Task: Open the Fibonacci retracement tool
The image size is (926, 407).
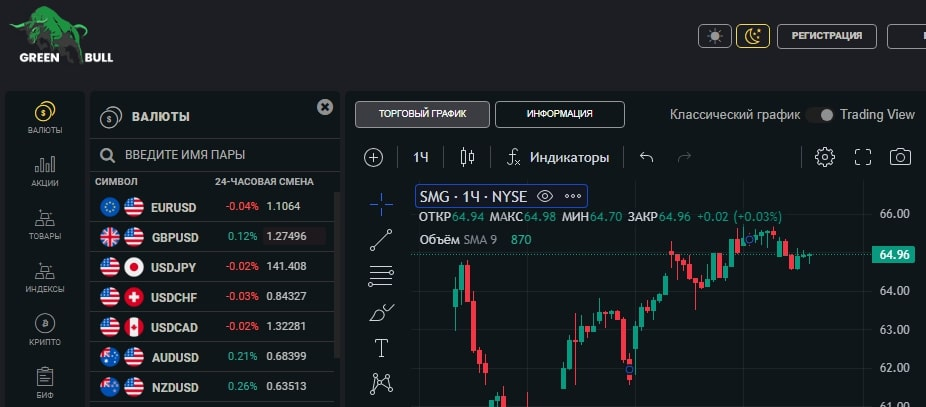Action: [x=381, y=275]
